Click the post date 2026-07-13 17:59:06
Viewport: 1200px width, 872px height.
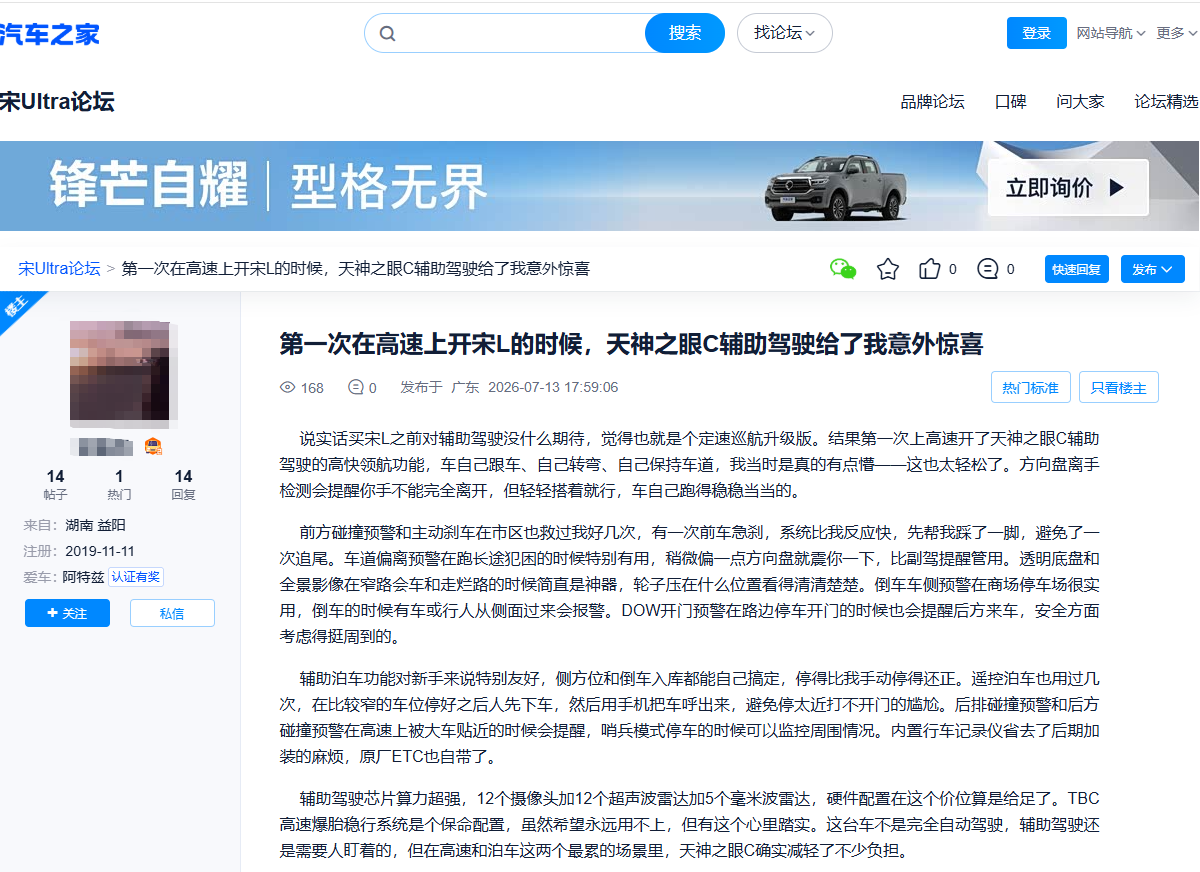(553, 388)
